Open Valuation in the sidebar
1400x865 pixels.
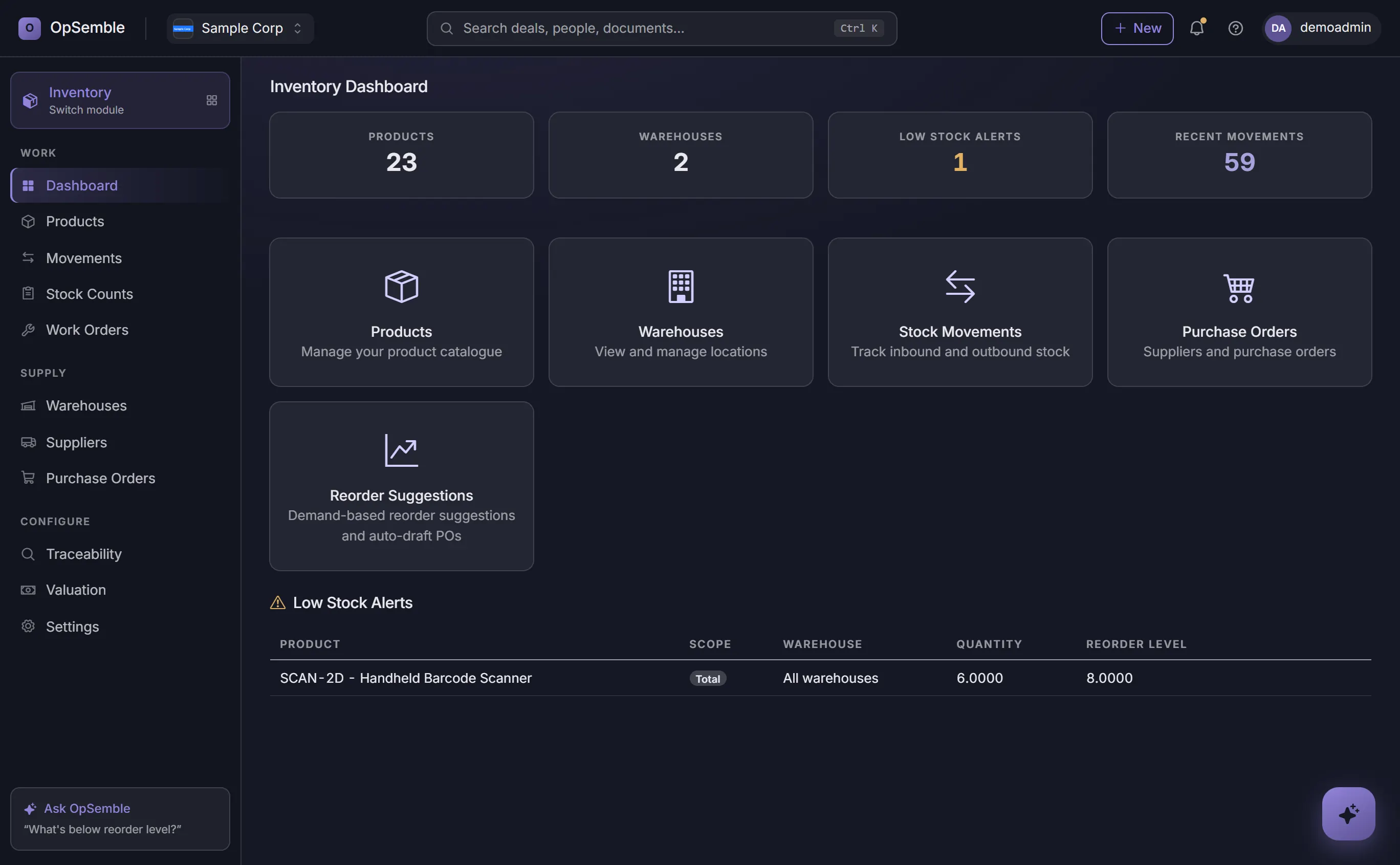pos(120,590)
